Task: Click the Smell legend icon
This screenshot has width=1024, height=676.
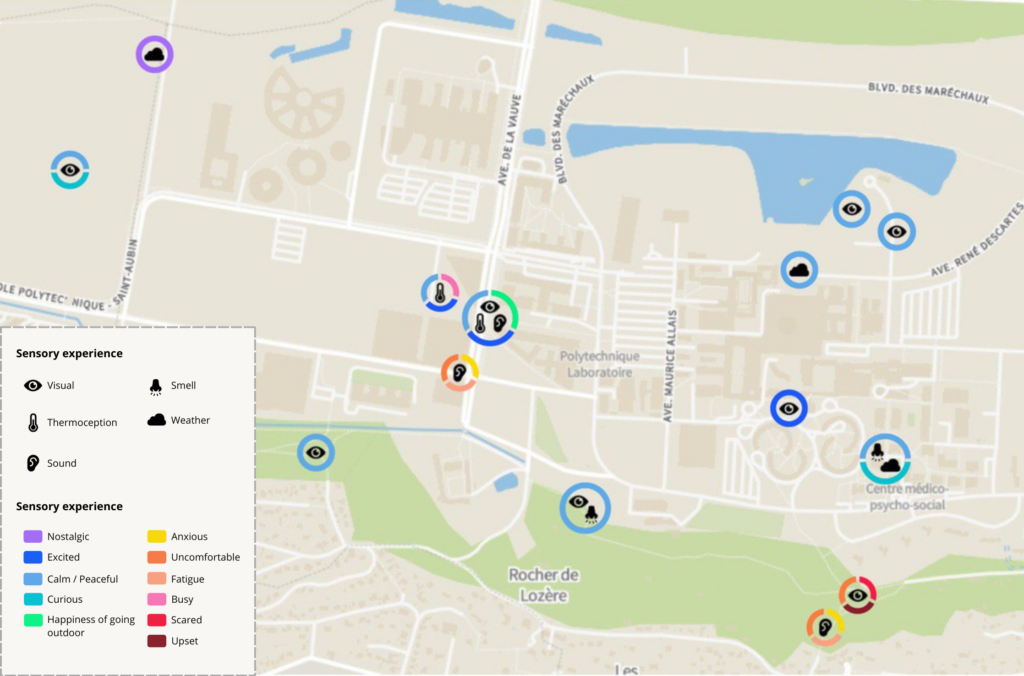Action: point(156,386)
